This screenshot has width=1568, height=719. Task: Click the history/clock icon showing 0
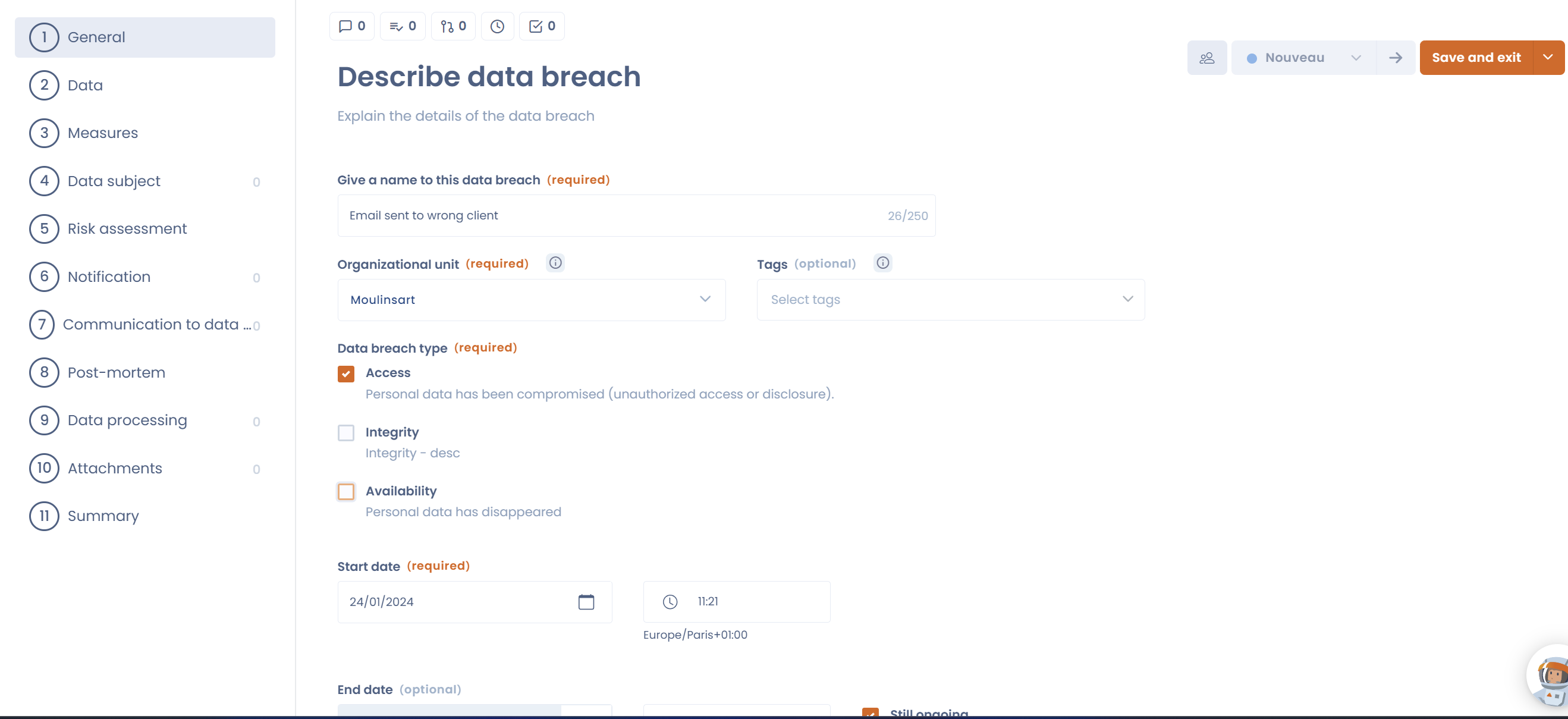coord(497,26)
